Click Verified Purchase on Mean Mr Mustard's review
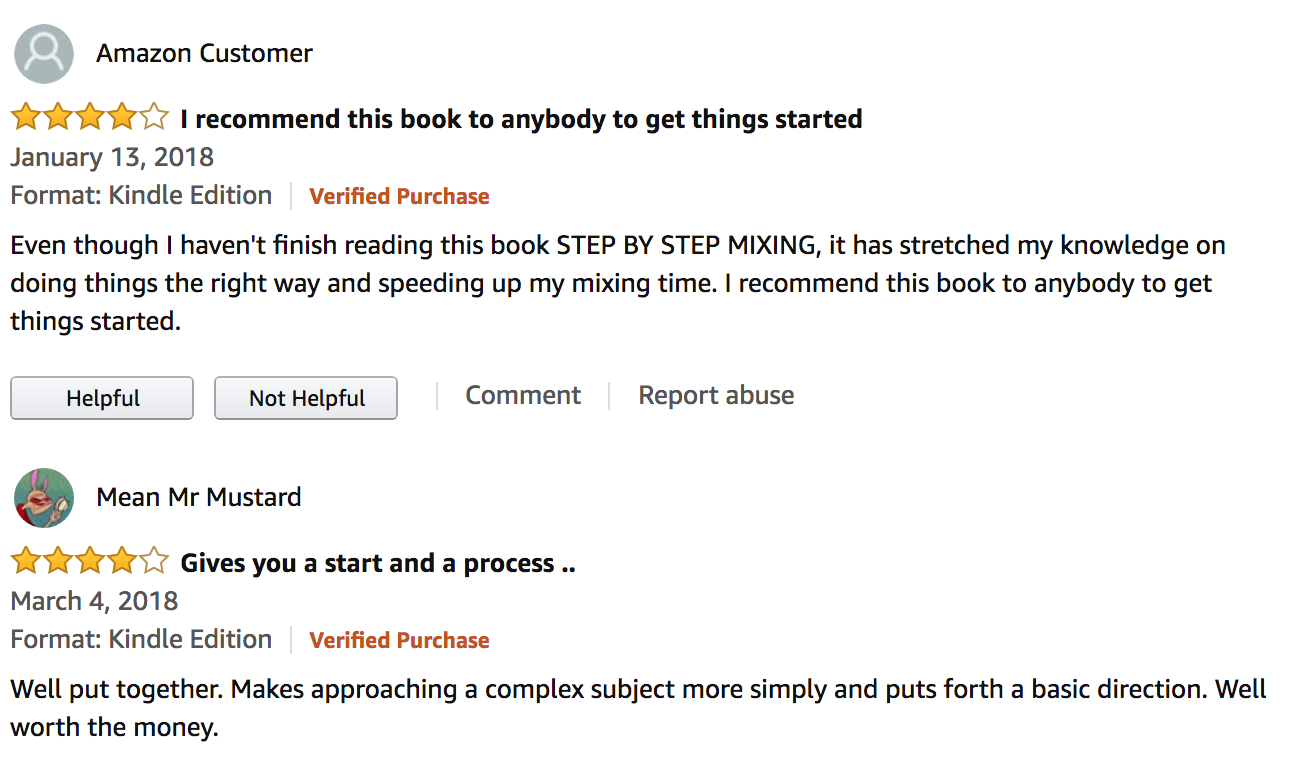Viewport: 1290px width, 774px height. pos(399,640)
